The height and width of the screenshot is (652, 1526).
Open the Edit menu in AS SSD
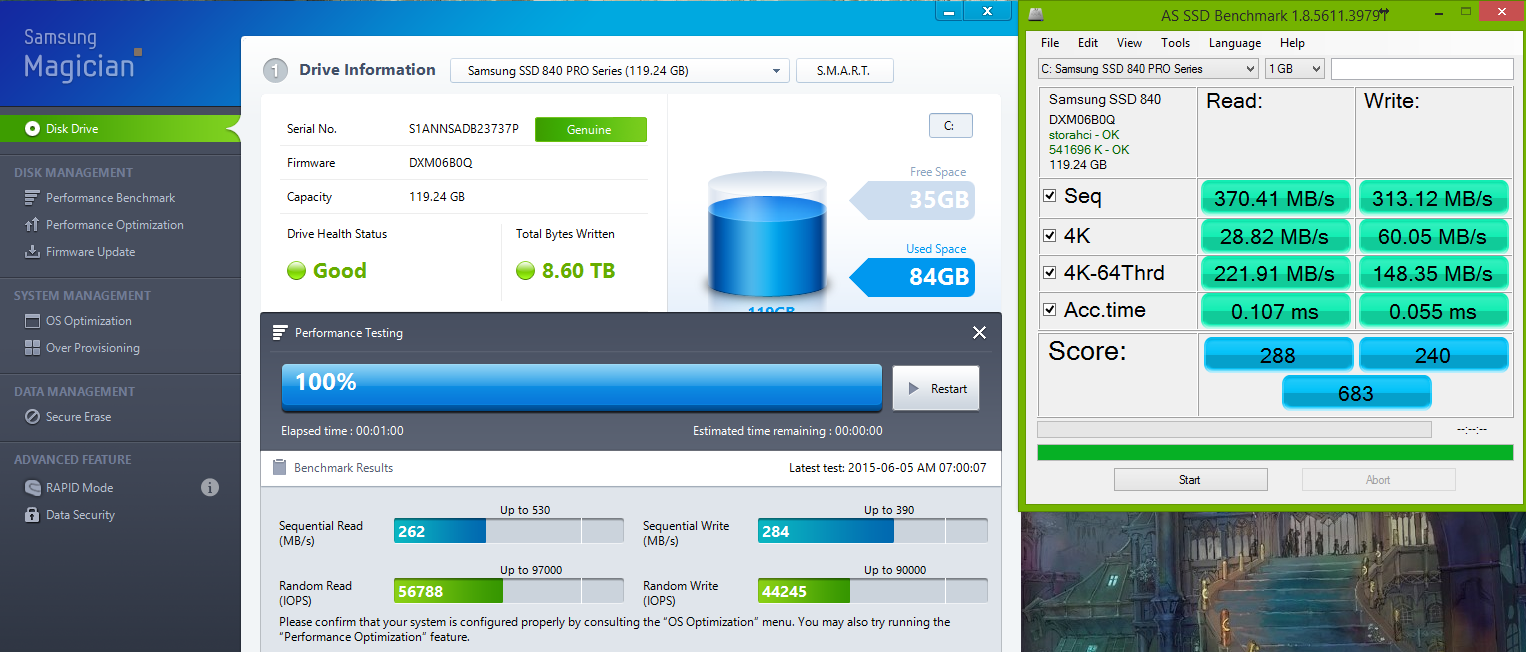coord(1088,43)
